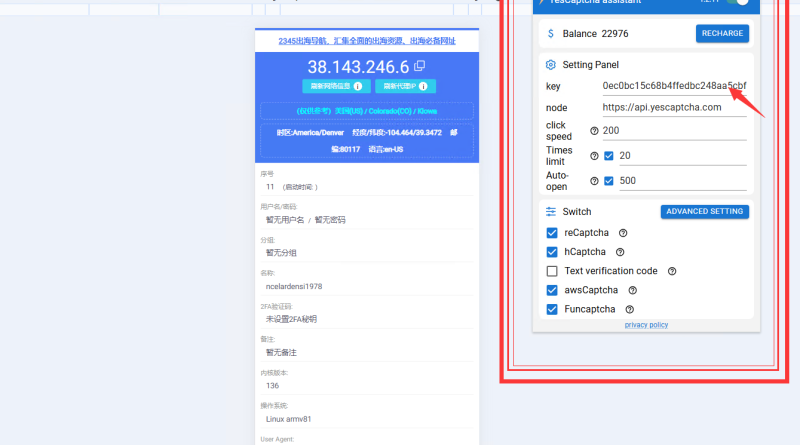800x445 pixels.
Task: Open the privacy policy link
Action: 647,325
